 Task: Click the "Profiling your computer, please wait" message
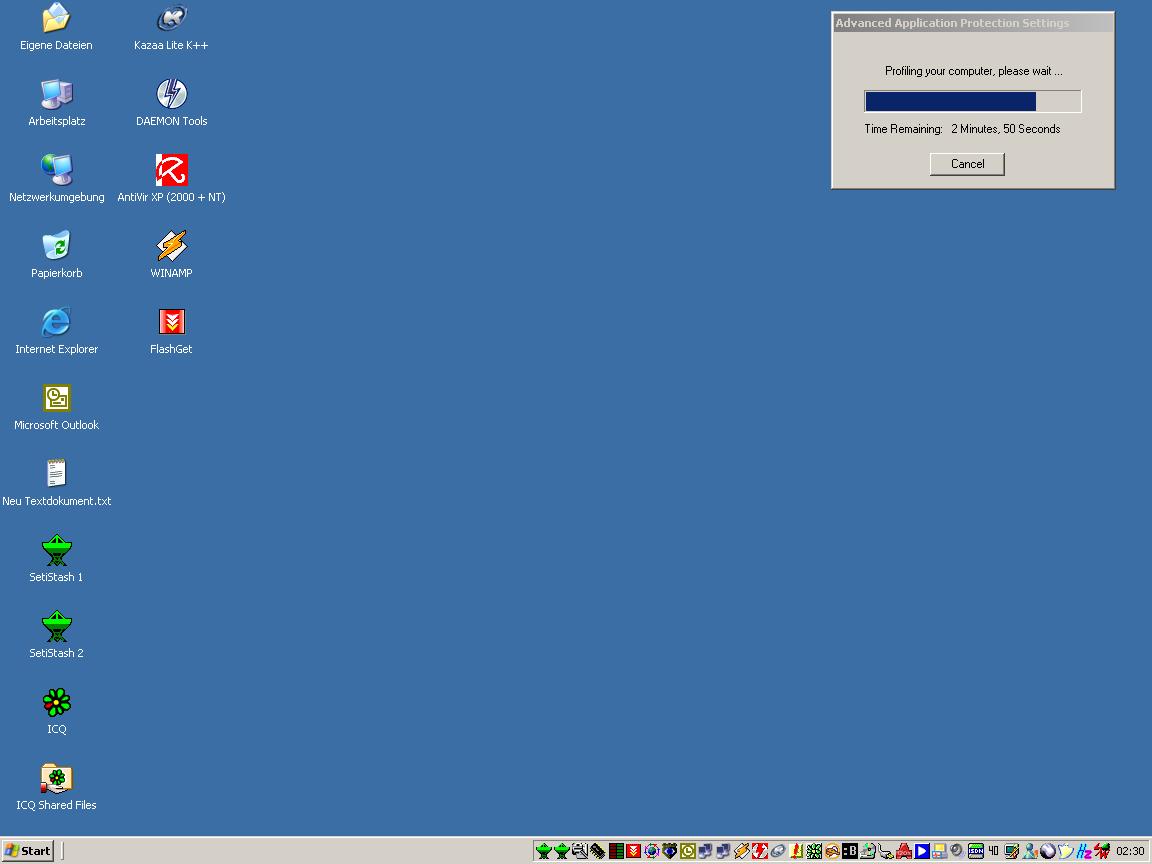pos(973,71)
